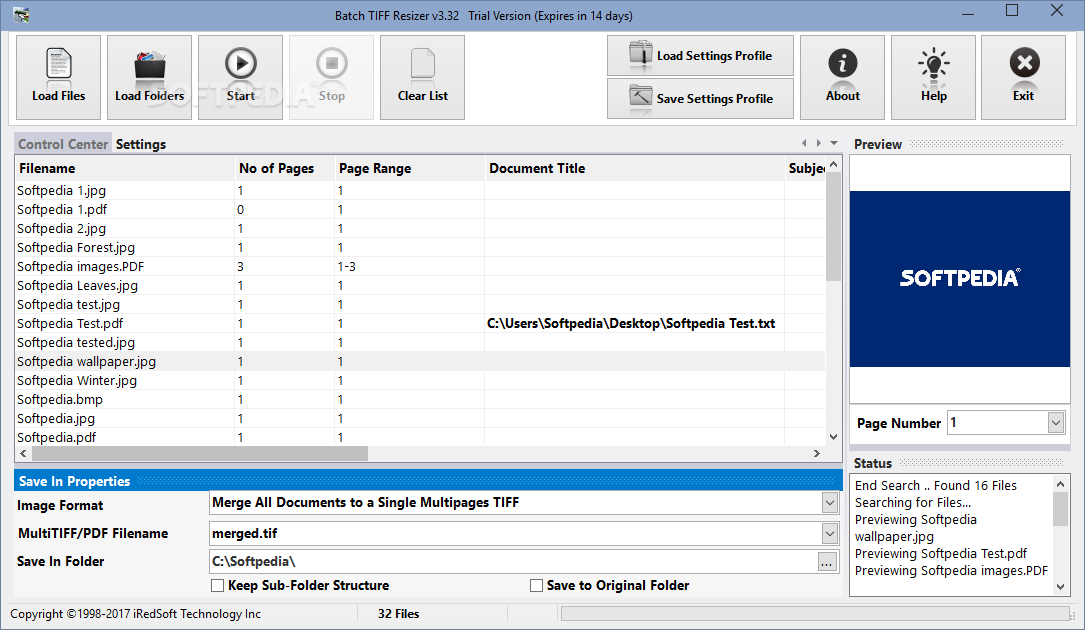Click file list horizontal scroll right arrow
Viewport: 1085px width, 630px height.
pos(817,453)
